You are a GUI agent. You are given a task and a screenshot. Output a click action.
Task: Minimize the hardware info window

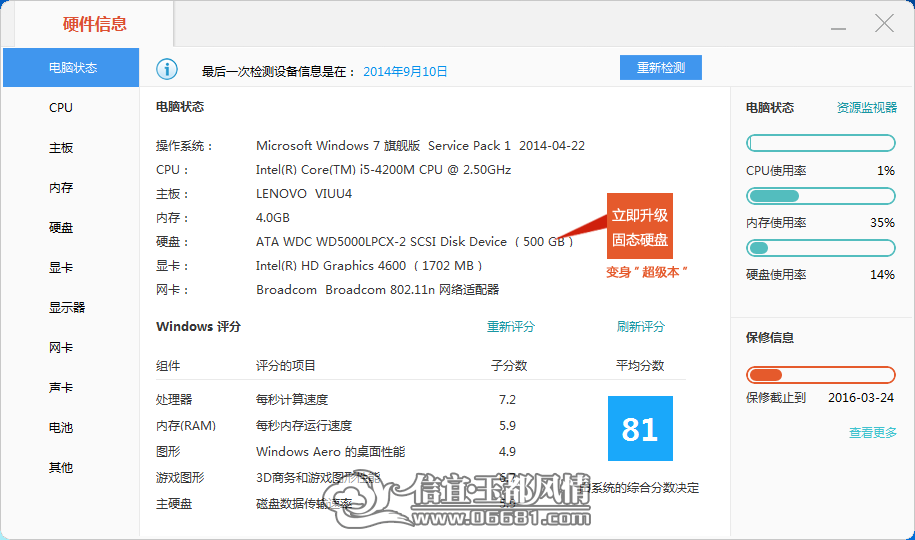[x=839, y=28]
